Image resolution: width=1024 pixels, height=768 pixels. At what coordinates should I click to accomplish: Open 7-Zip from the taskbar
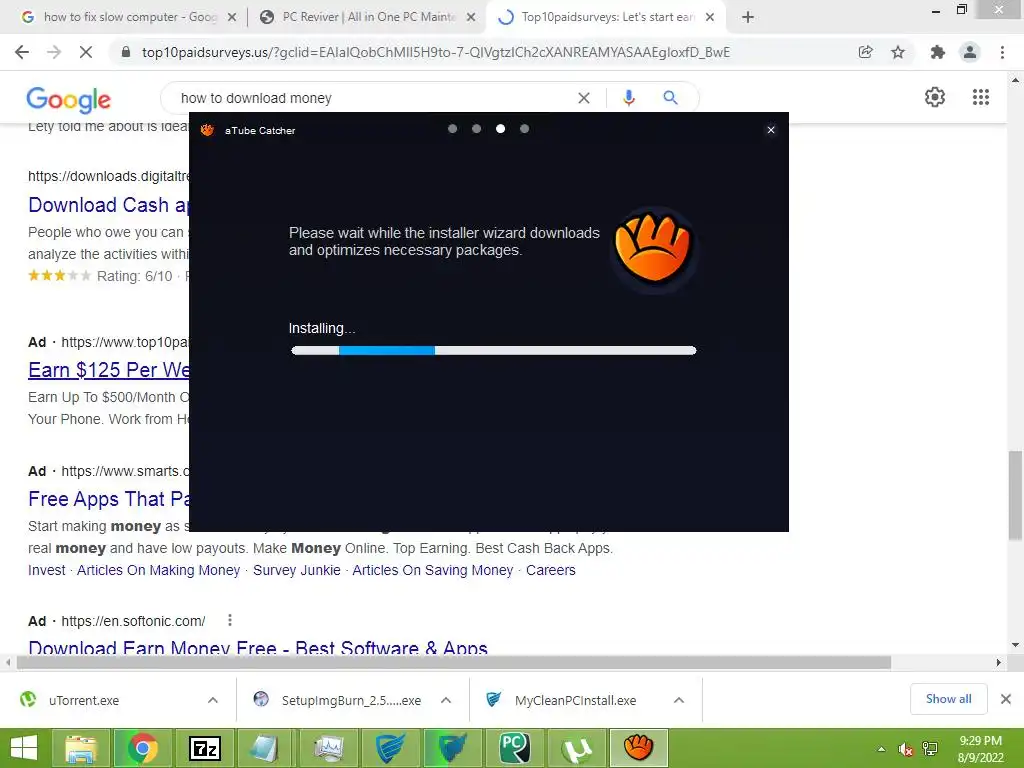[x=204, y=748]
